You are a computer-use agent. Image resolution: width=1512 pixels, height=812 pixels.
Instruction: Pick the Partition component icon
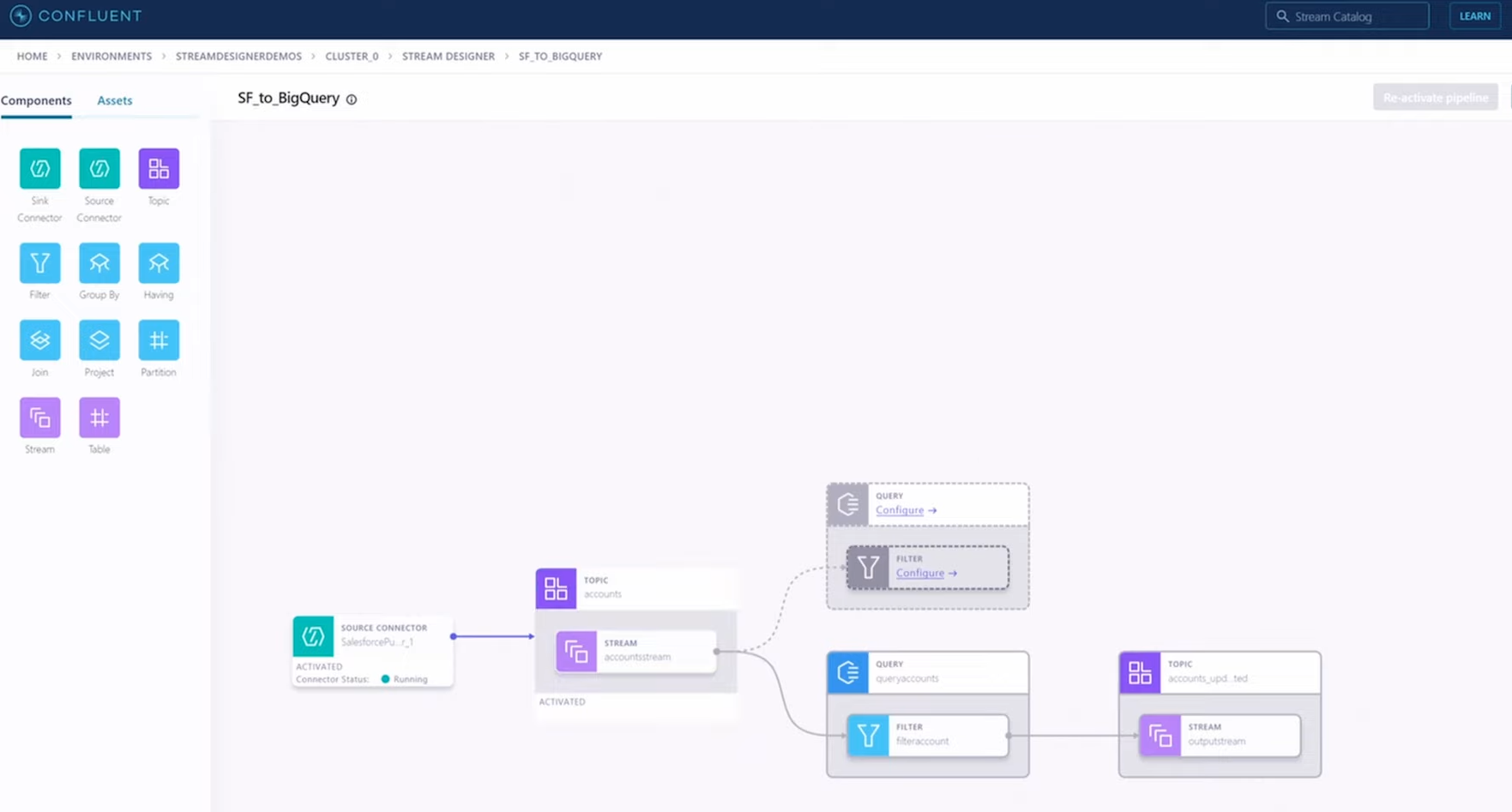(159, 340)
